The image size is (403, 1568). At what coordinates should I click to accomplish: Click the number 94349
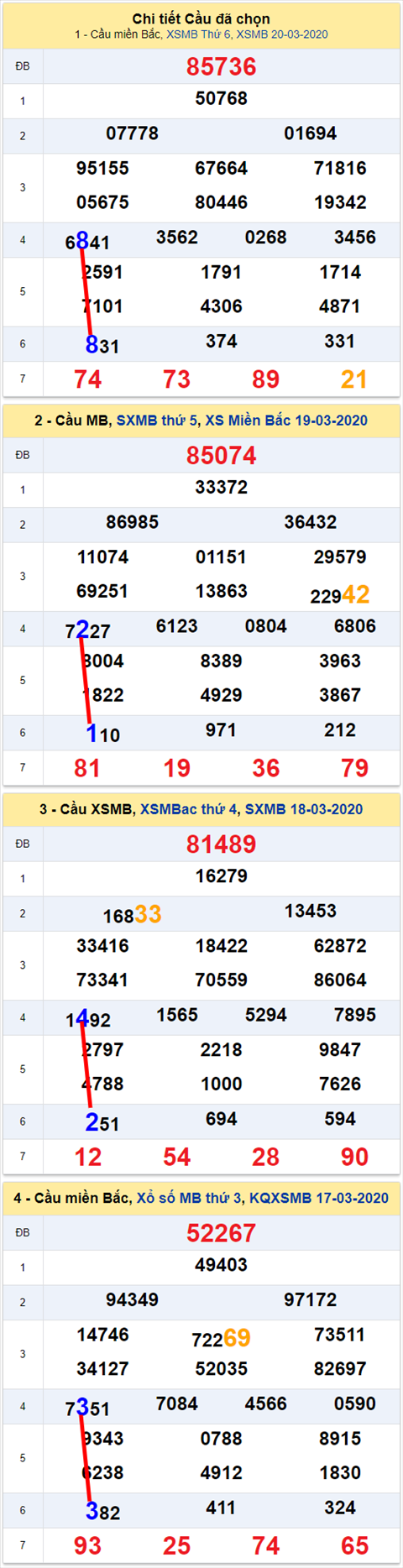(x=133, y=1299)
